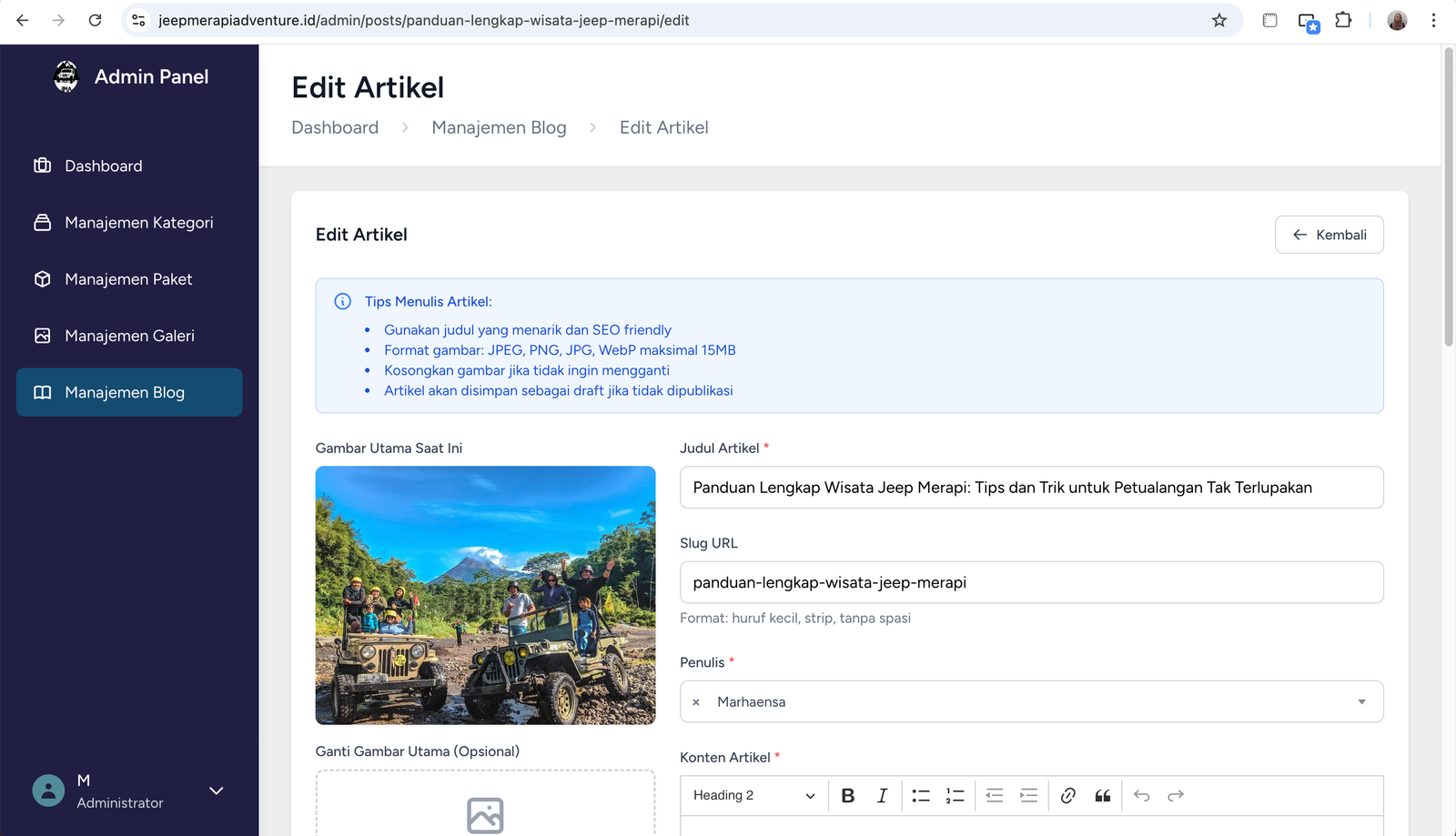Go to Manajemen Paket page
Screen dimensions: 1456x836
pyautogui.click(x=128, y=279)
